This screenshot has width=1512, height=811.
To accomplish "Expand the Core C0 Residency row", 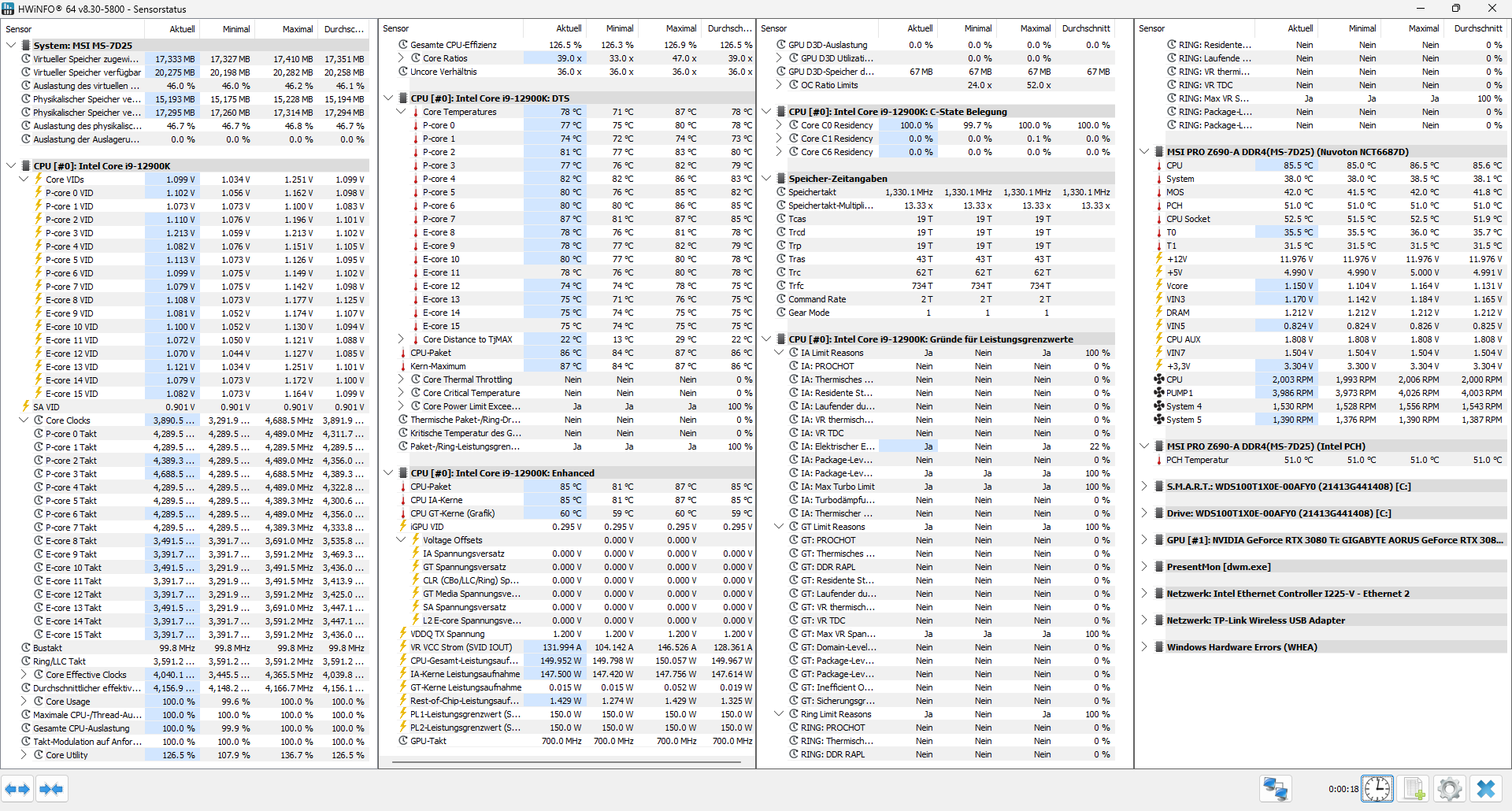I will (x=779, y=125).
